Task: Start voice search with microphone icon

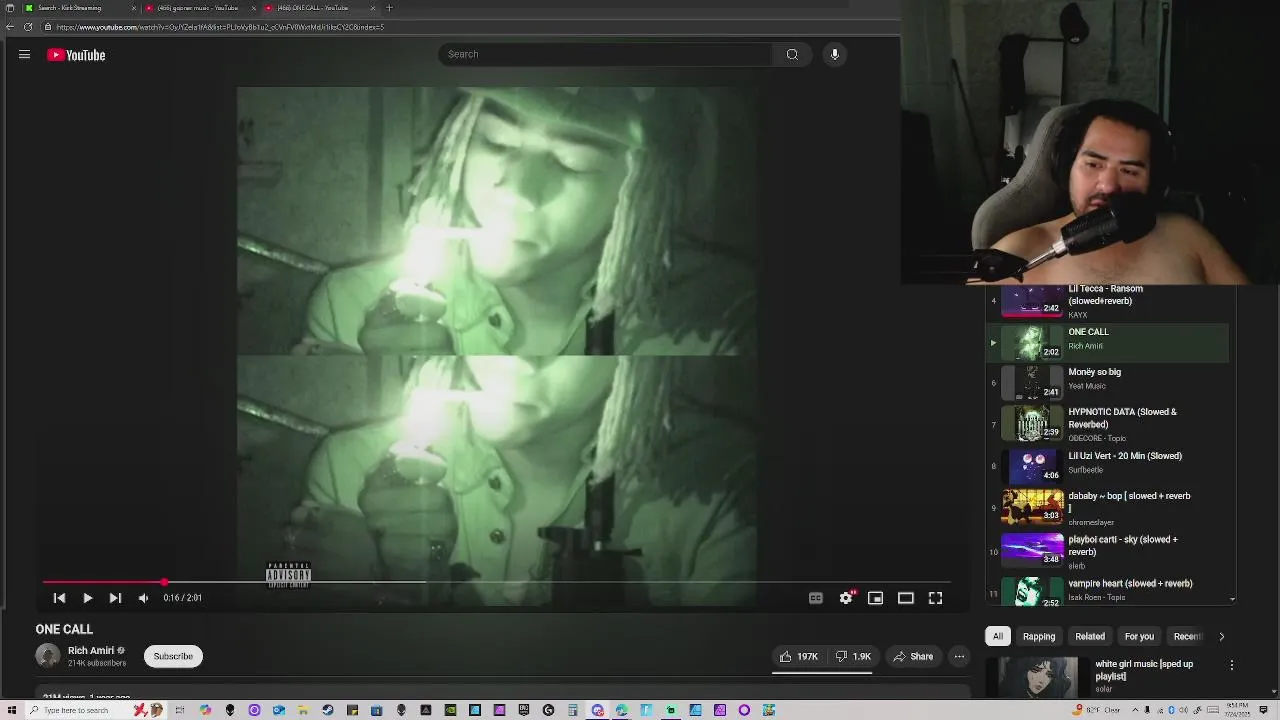Action: pyautogui.click(x=835, y=54)
